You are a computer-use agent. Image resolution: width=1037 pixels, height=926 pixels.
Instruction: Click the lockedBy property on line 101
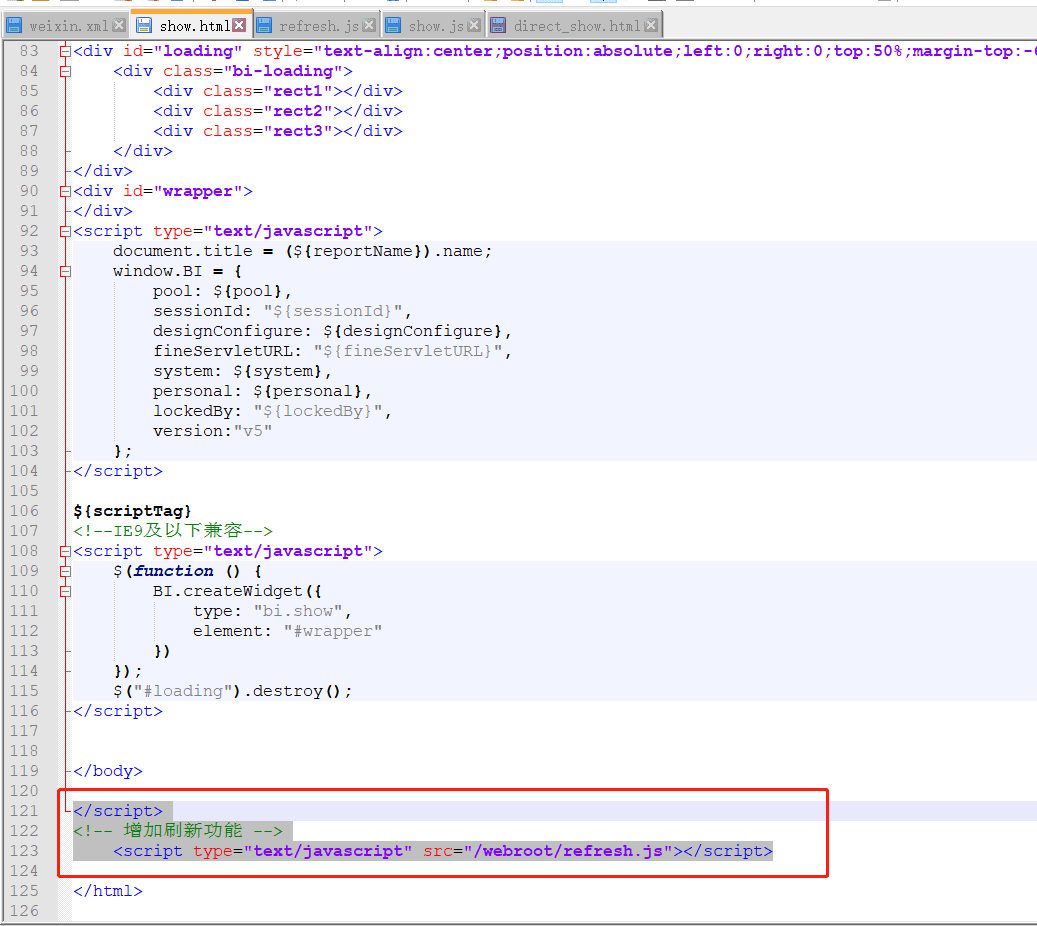[272, 411]
